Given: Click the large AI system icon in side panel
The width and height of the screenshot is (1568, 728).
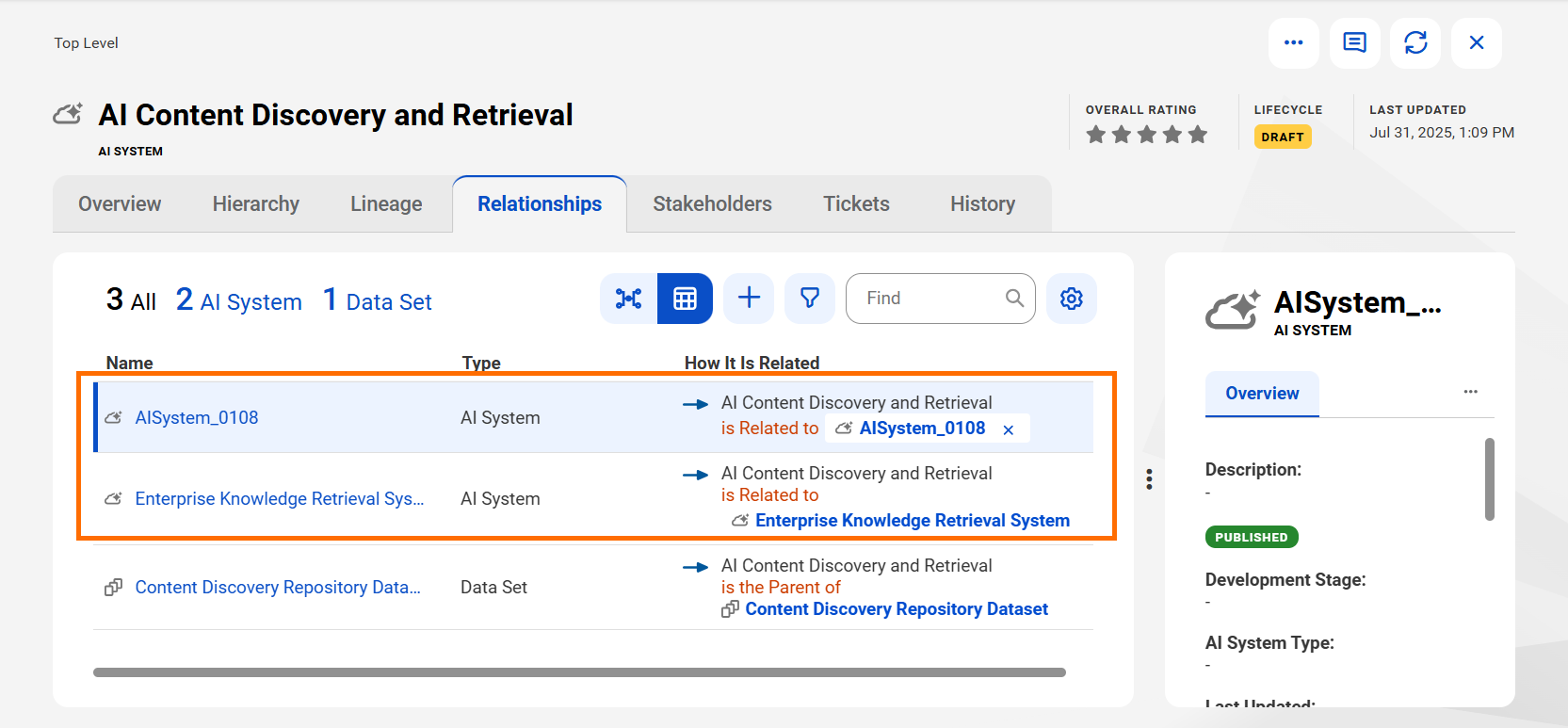Looking at the screenshot, I should point(1233,311).
